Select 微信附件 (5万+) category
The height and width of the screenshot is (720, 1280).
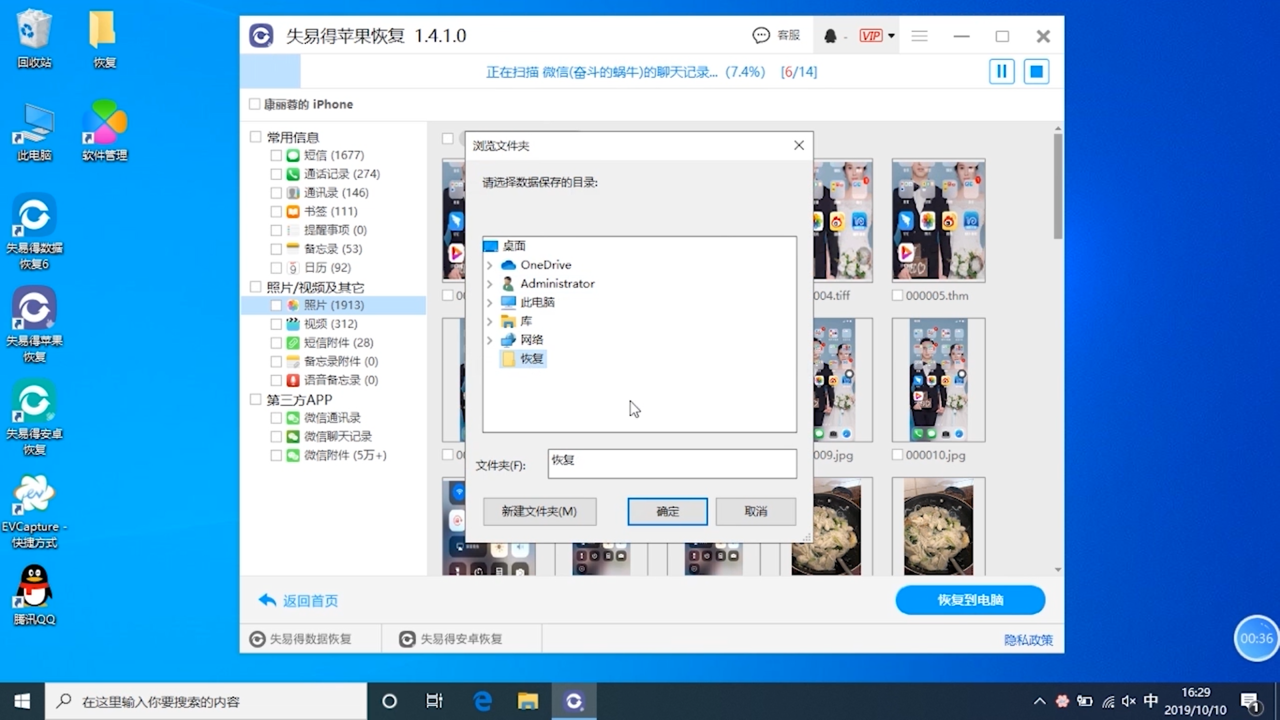(x=345, y=455)
